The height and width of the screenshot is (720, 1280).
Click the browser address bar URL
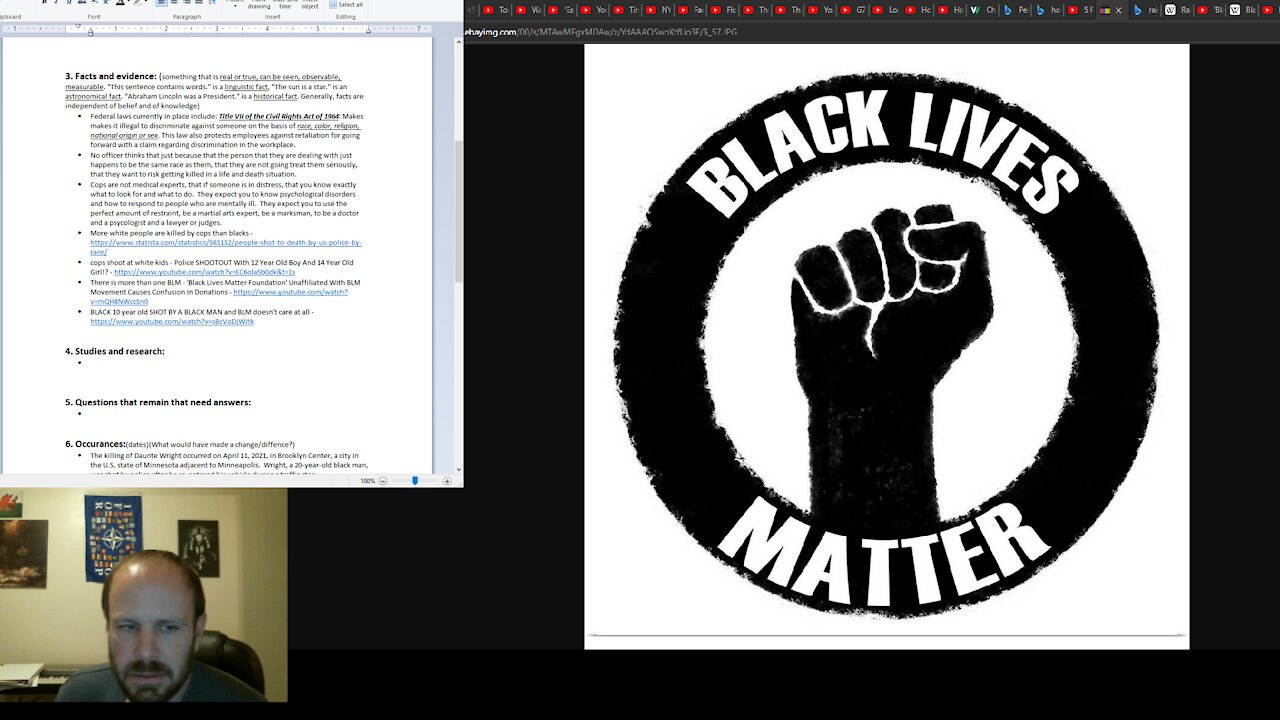click(x=603, y=32)
